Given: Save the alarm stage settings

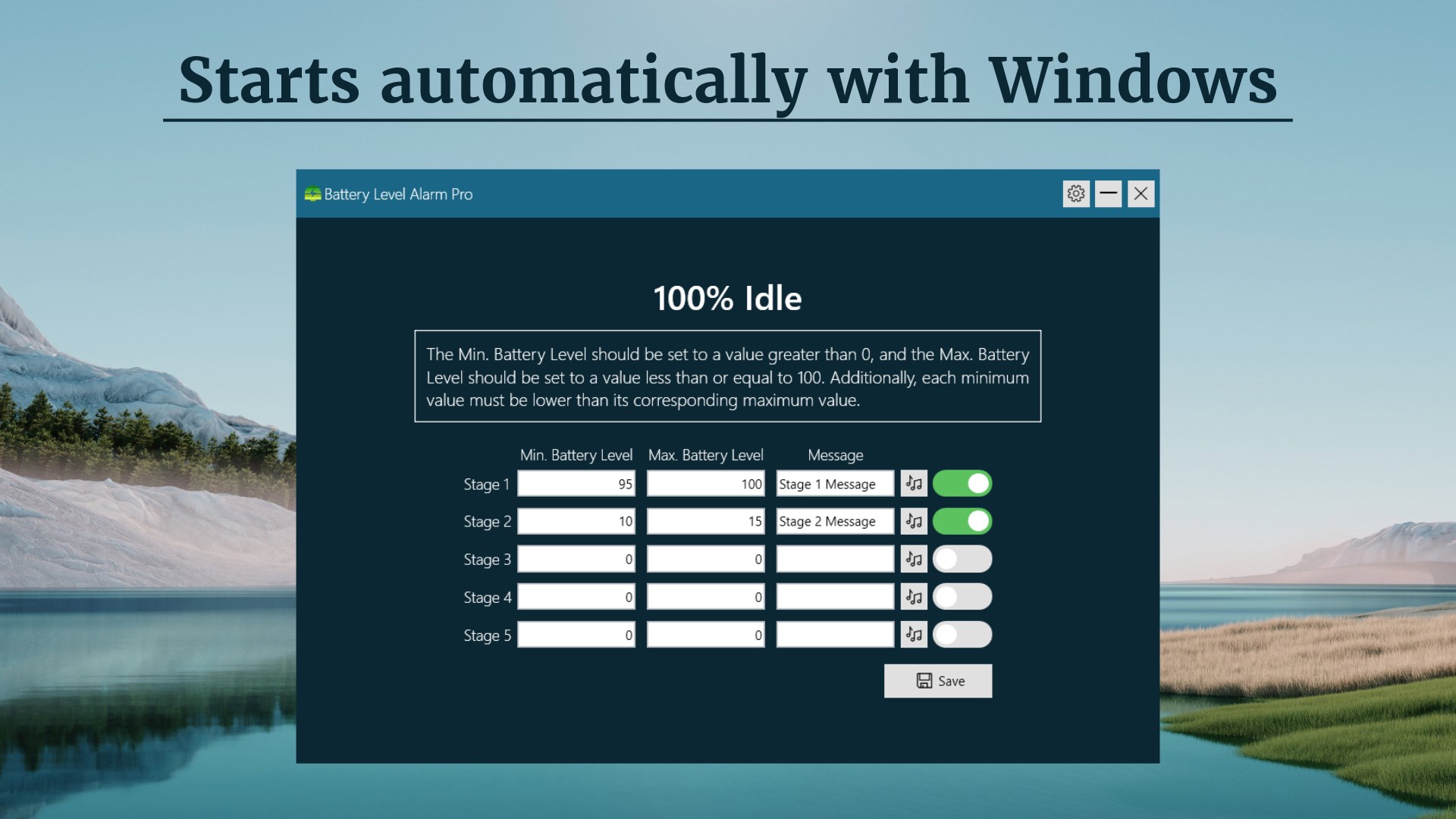Looking at the screenshot, I should coord(938,681).
